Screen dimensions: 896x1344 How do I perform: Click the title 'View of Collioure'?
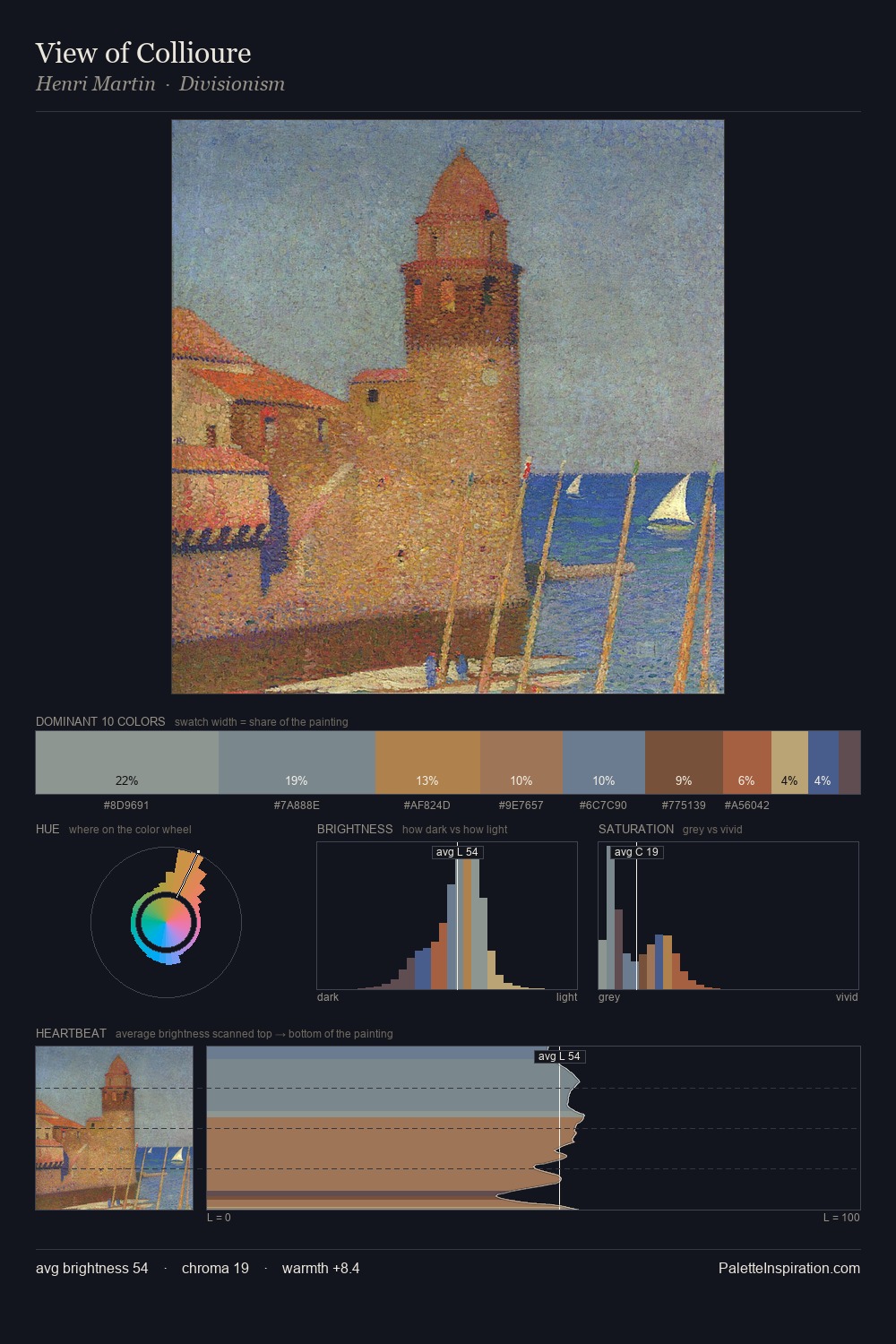[143, 53]
